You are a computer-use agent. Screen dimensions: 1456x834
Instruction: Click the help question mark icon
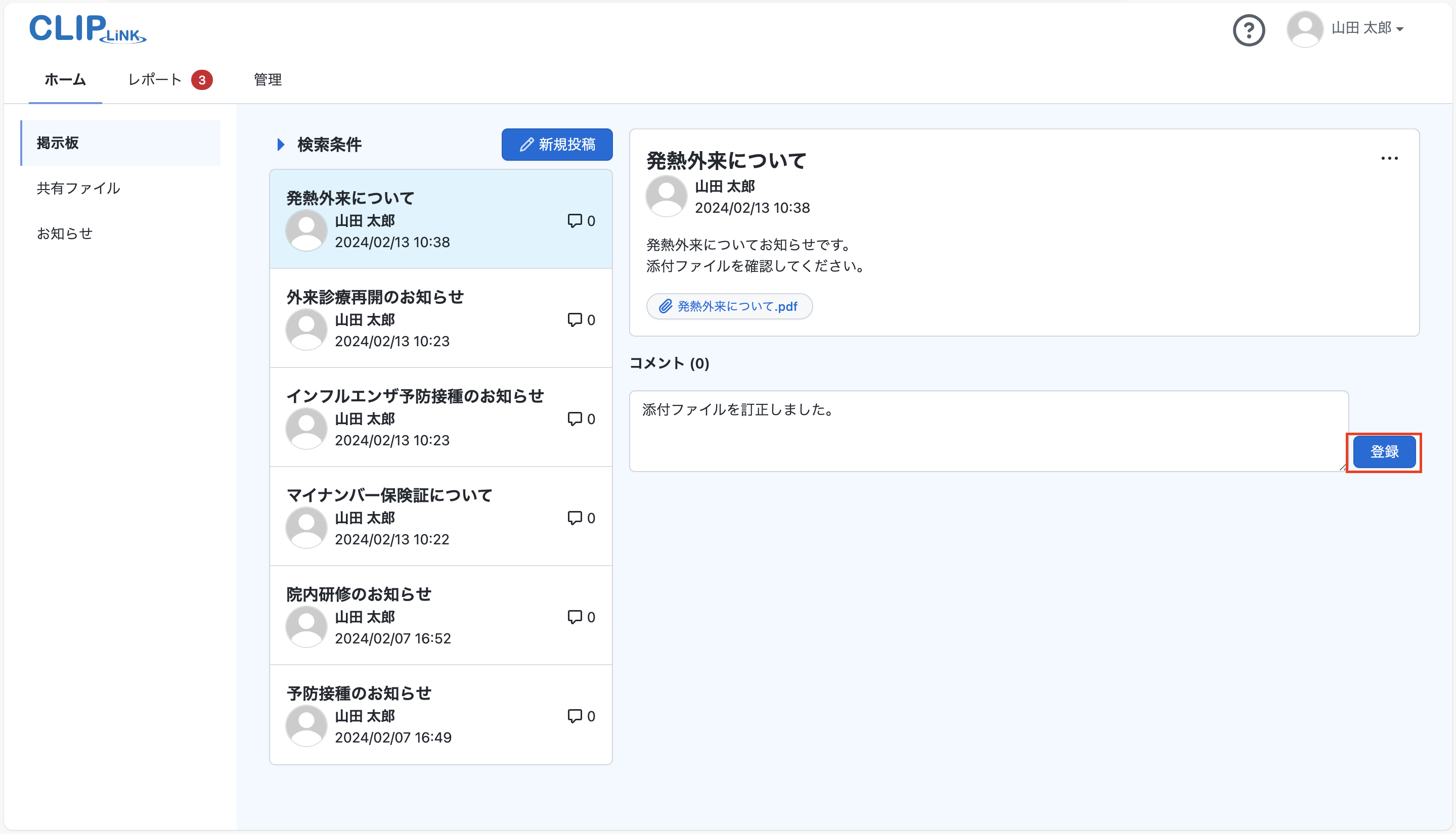[x=1249, y=30]
